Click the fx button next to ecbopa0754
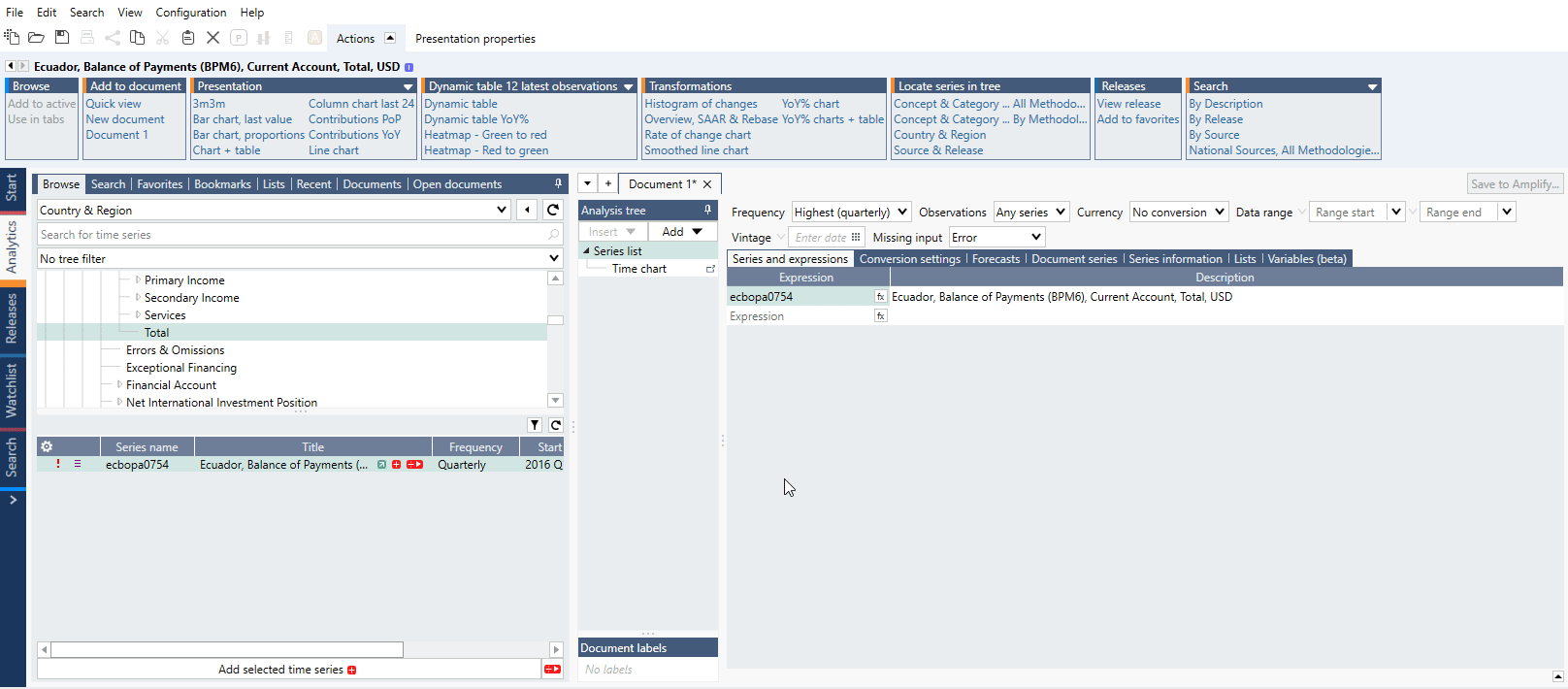Image resolution: width=1568 pixels, height=689 pixels. 880,297
